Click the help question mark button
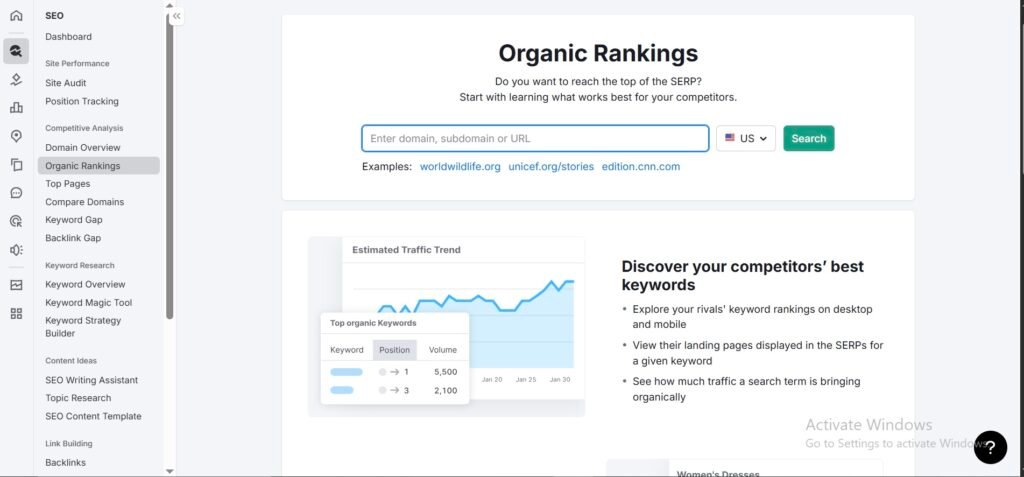Viewport: 1024px width, 477px height. [x=990, y=447]
